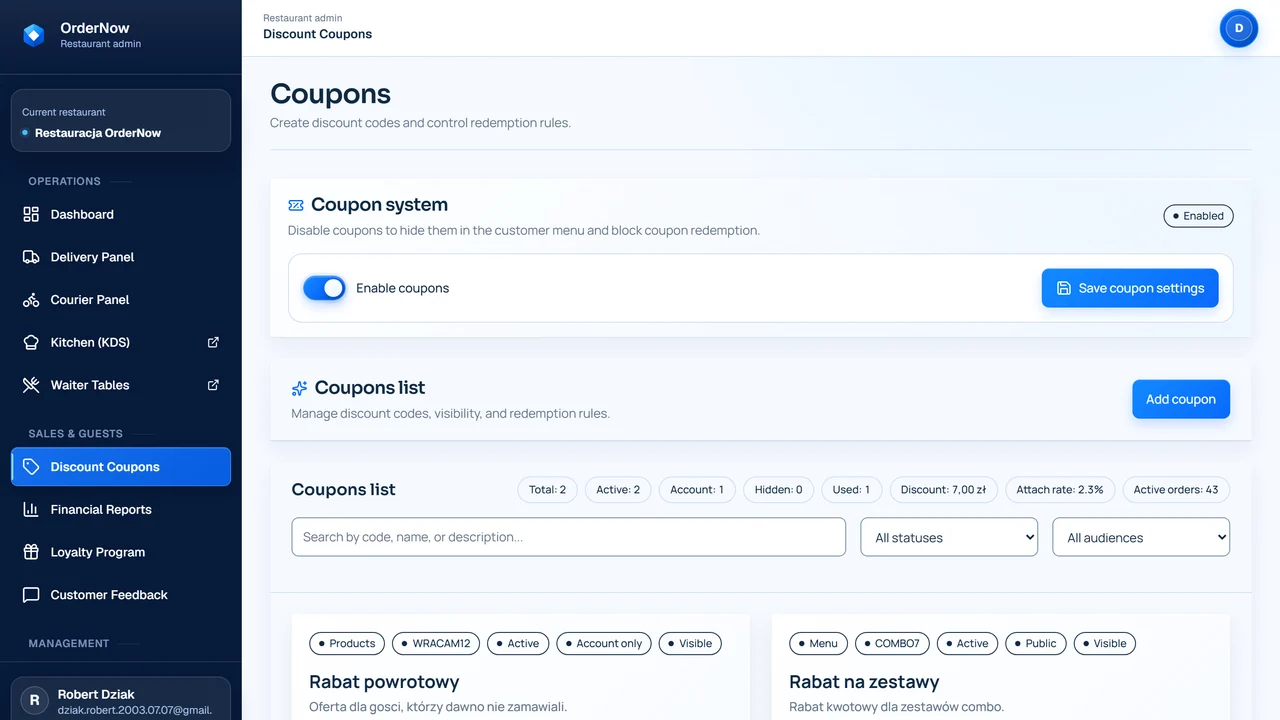
Task: Open Customer Feedback link
Action: (121, 595)
